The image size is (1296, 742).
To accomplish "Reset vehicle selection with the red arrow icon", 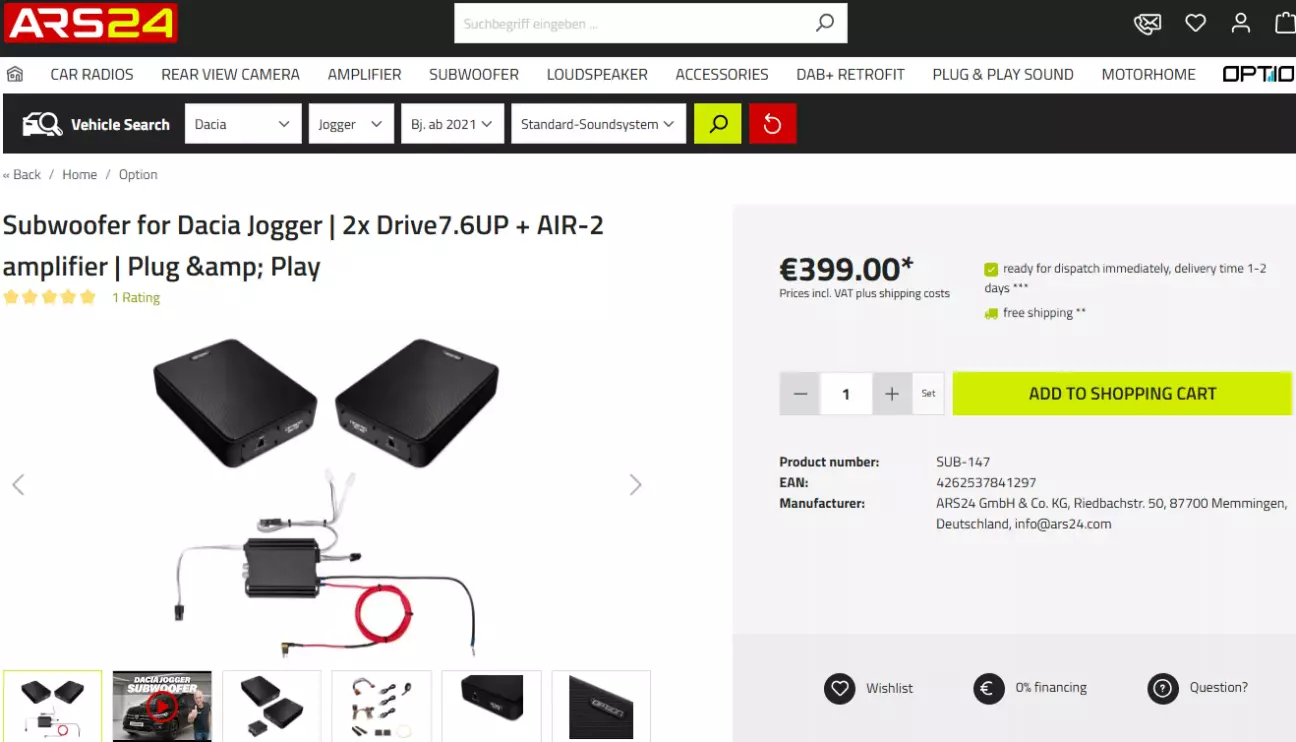I will point(772,124).
